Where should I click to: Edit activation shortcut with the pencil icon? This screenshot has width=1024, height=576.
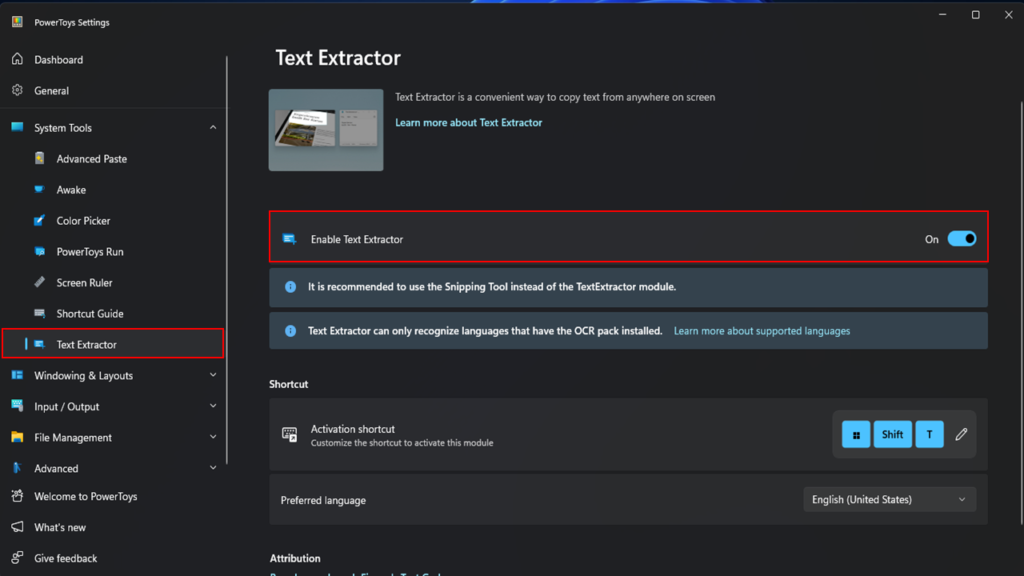(x=961, y=434)
